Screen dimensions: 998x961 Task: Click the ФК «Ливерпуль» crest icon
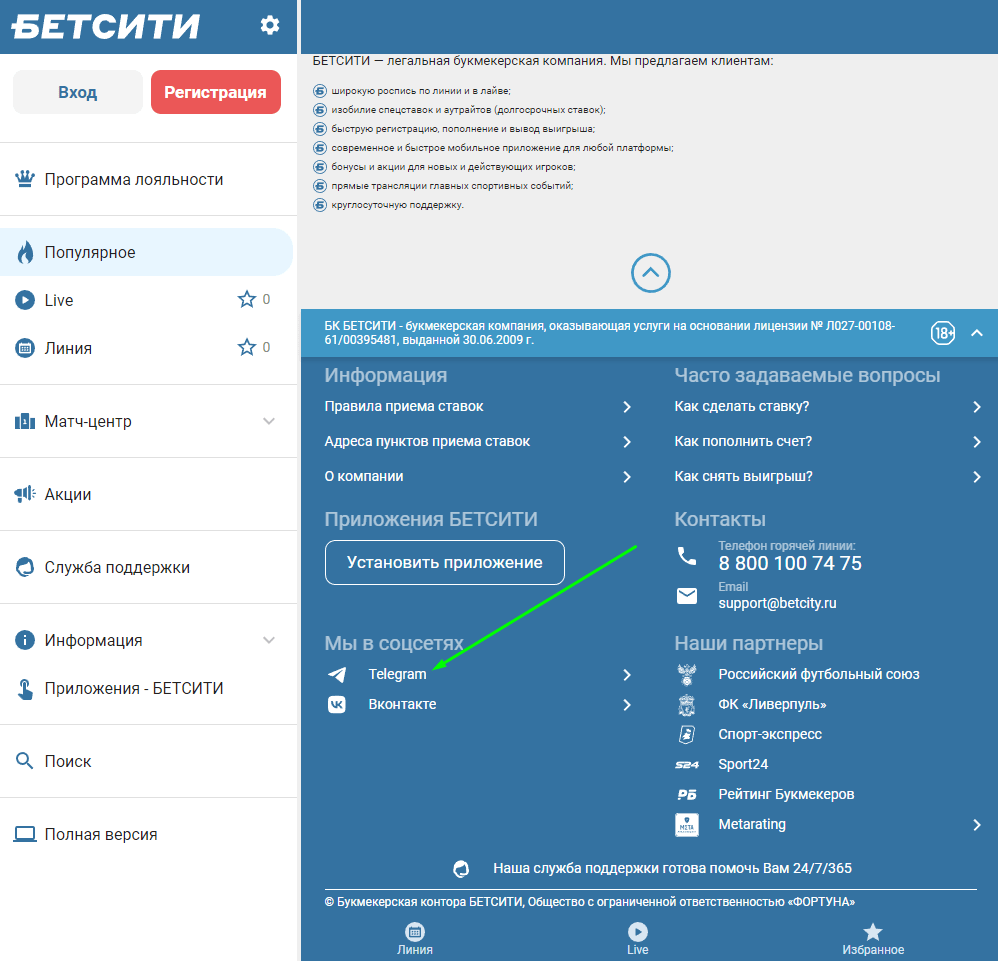tap(687, 704)
